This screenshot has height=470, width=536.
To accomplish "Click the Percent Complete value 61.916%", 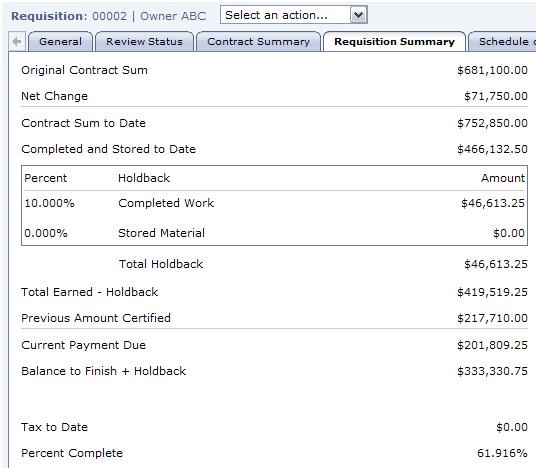I will (502, 453).
